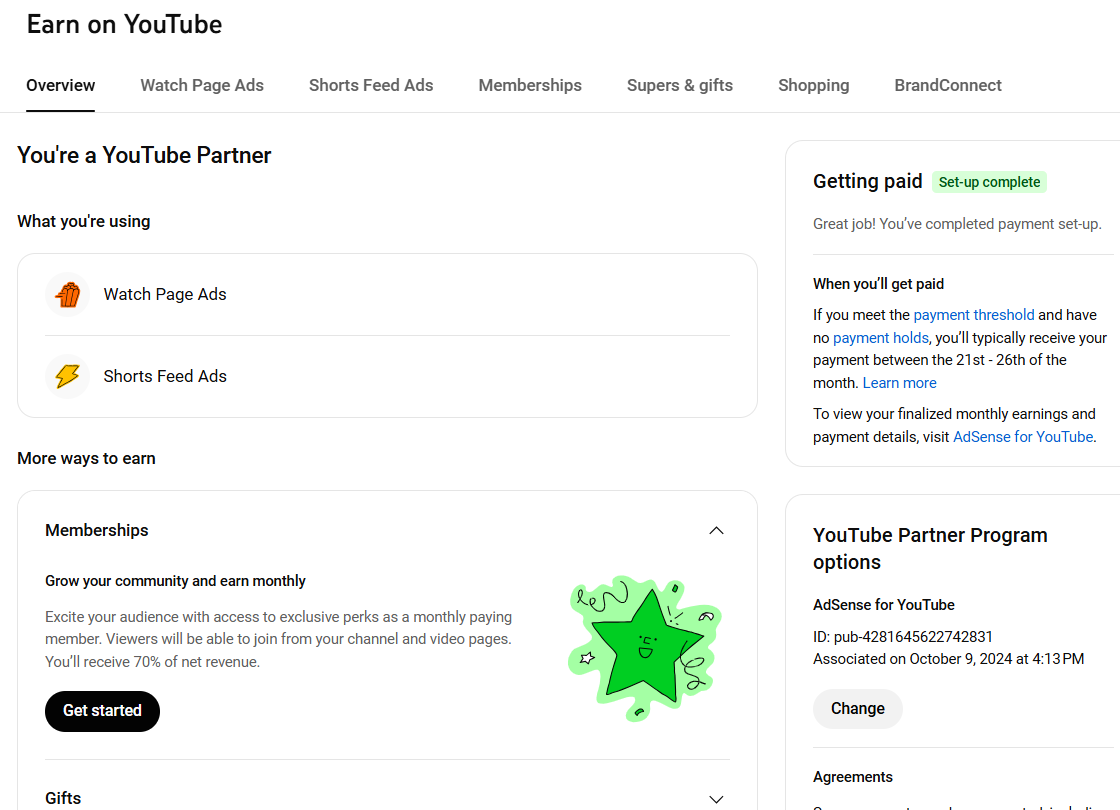This screenshot has height=810, width=1120.
Task: Select the Overview tab
Action: (x=61, y=85)
